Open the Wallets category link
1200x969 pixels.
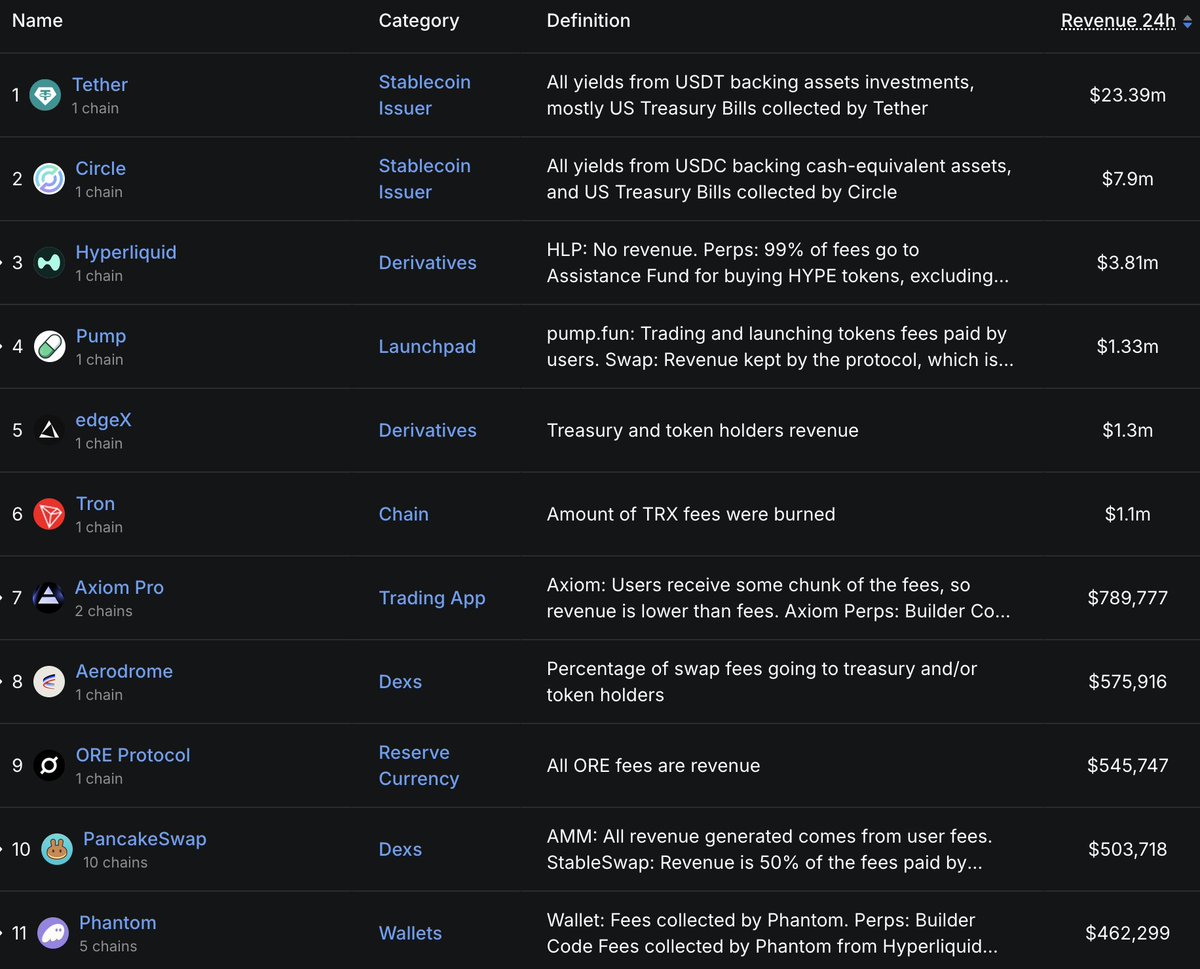pos(410,933)
